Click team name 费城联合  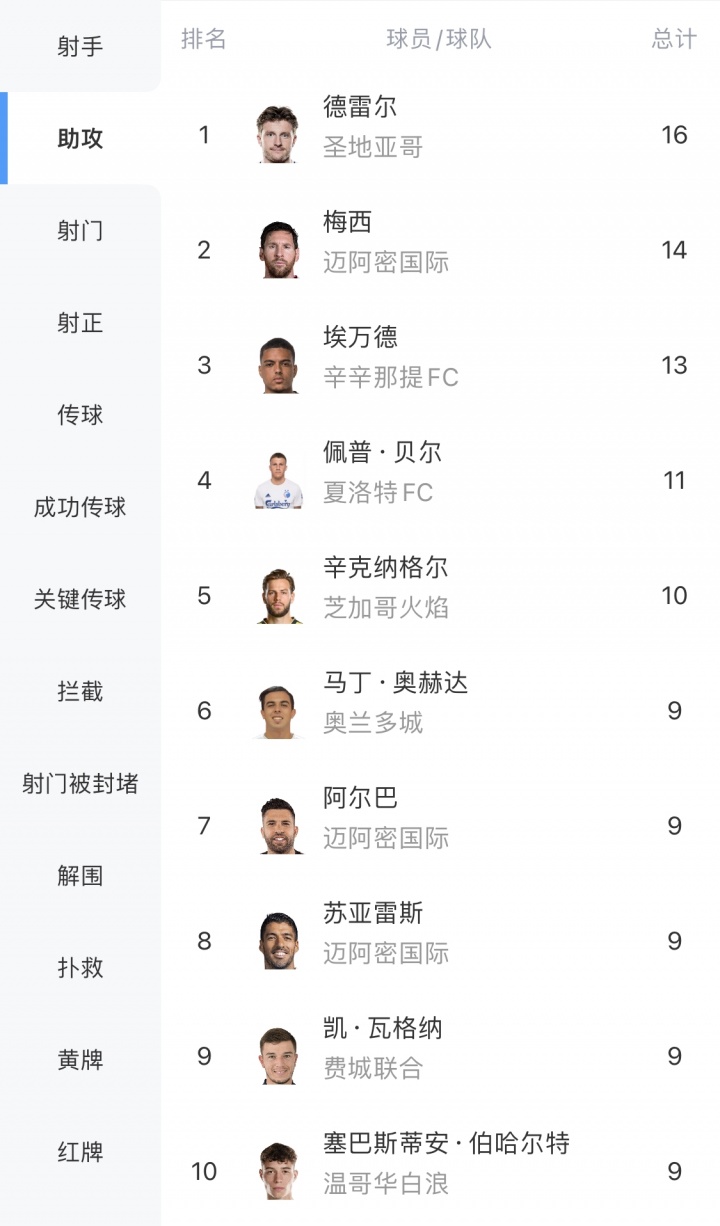pyautogui.click(x=373, y=1068)
